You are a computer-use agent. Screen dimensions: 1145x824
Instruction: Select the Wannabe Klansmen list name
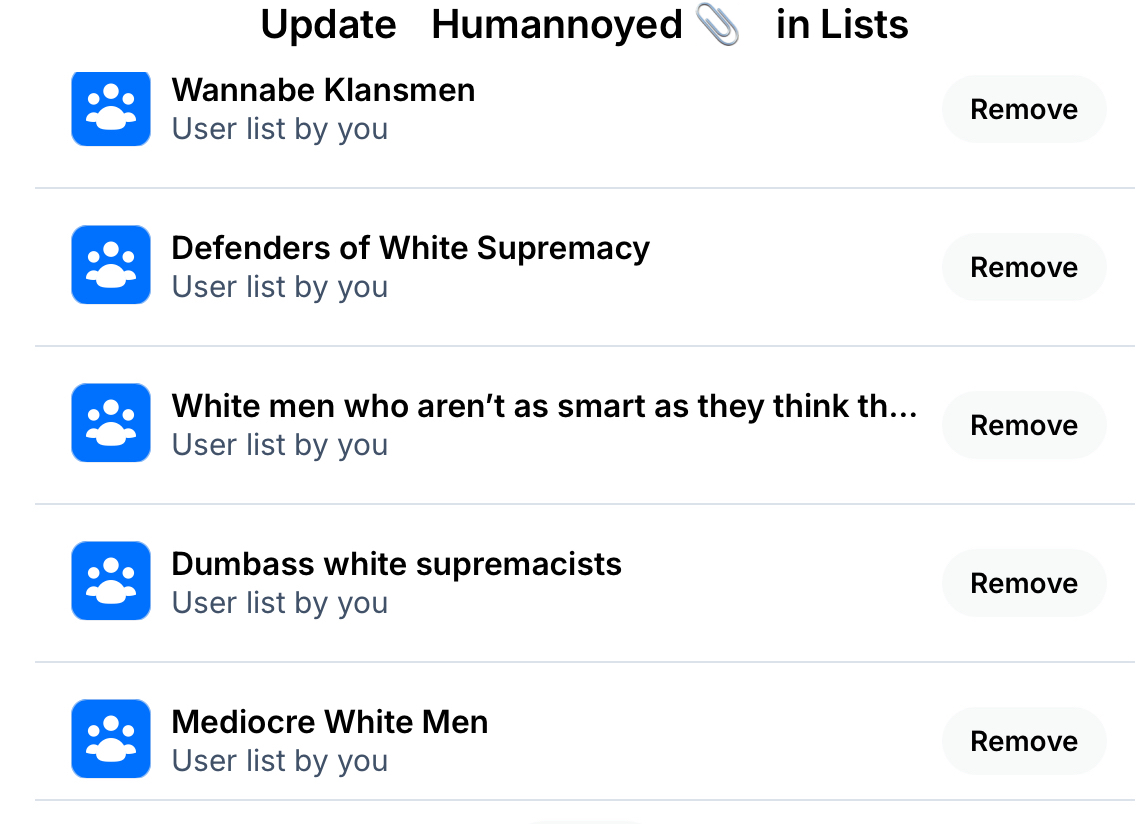point(323,90)
